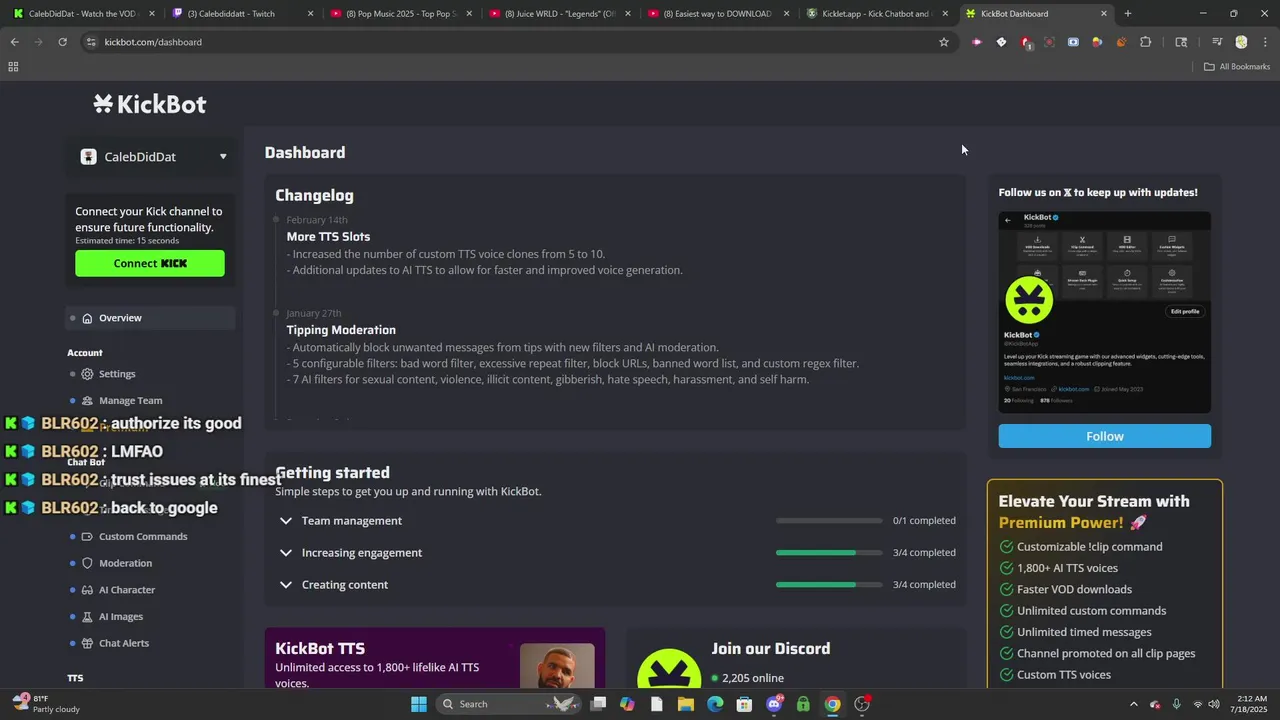This screenshot has height=720, width=1280.
Task: Click the Tipping Moderation changelog title
Action: coord(341,330)
